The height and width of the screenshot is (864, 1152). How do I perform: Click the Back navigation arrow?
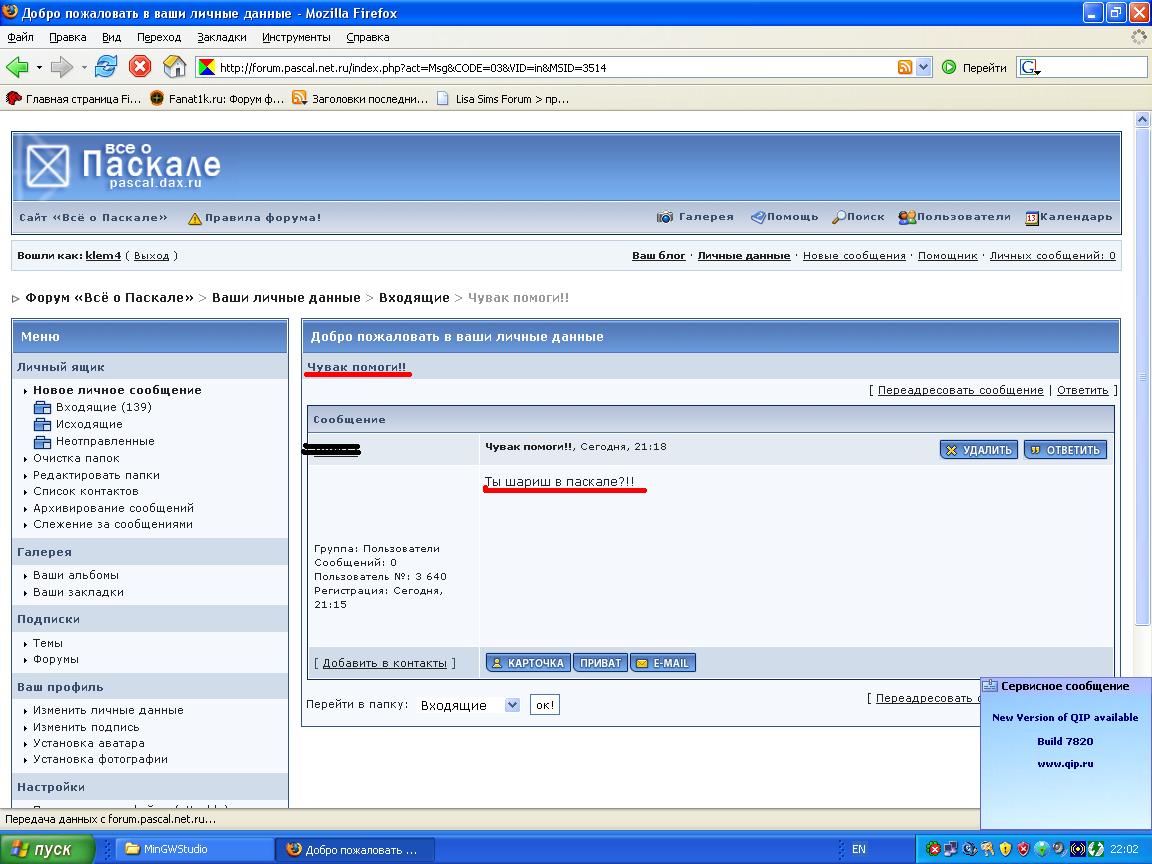17,67
